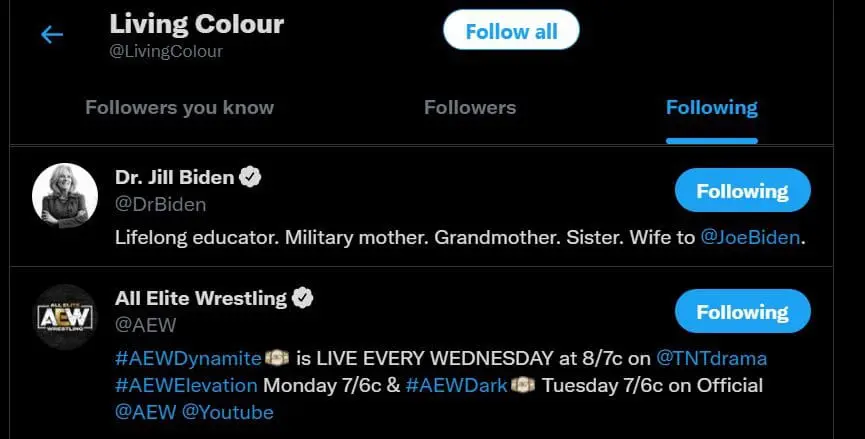Open the @TNTdrama mention
The width and height of the screenshot is (865, 439).
click(x=711, y=358)
